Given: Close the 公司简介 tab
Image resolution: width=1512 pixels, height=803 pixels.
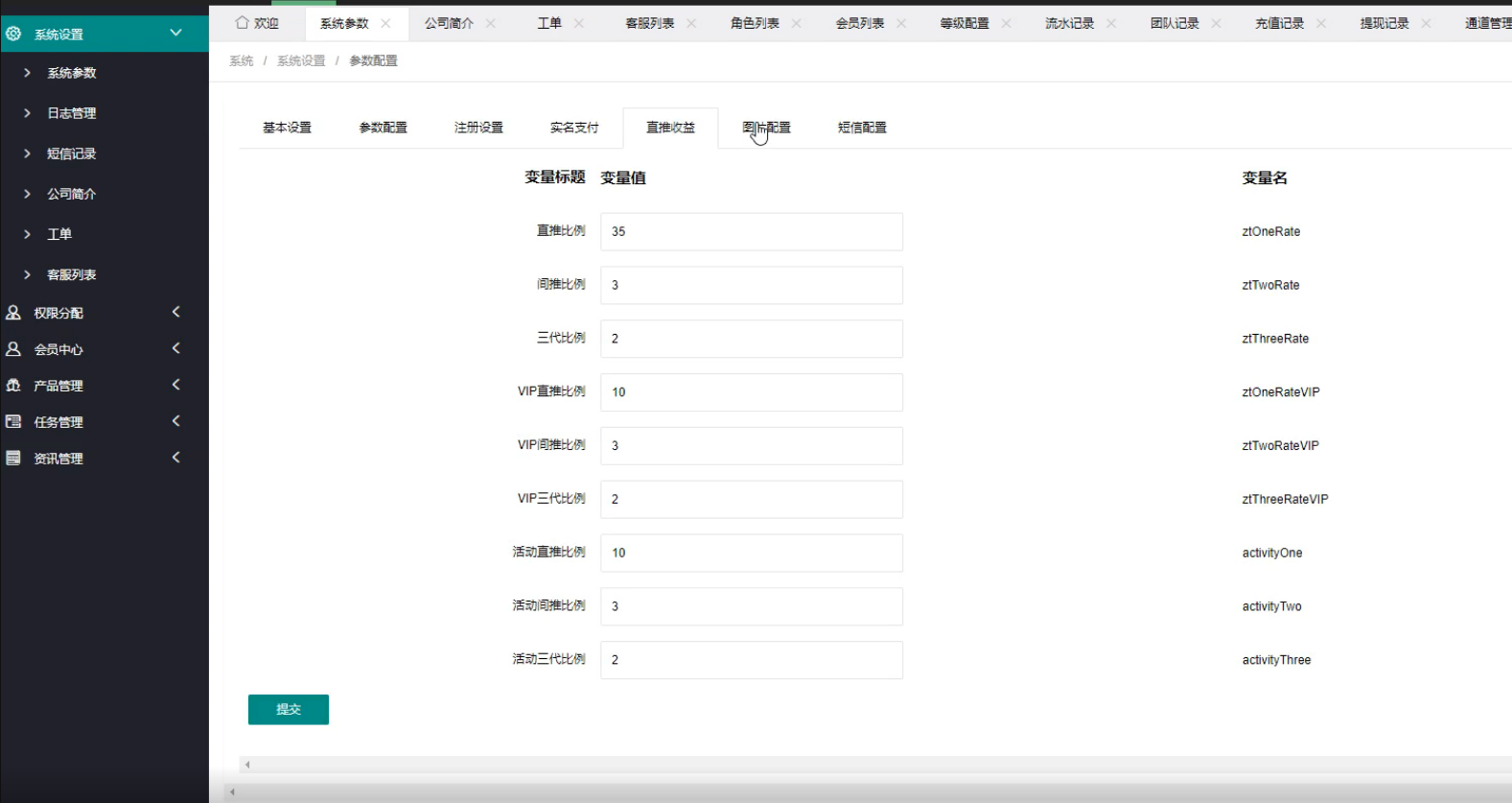Looking at the screenshot, I should coord(491,23).
